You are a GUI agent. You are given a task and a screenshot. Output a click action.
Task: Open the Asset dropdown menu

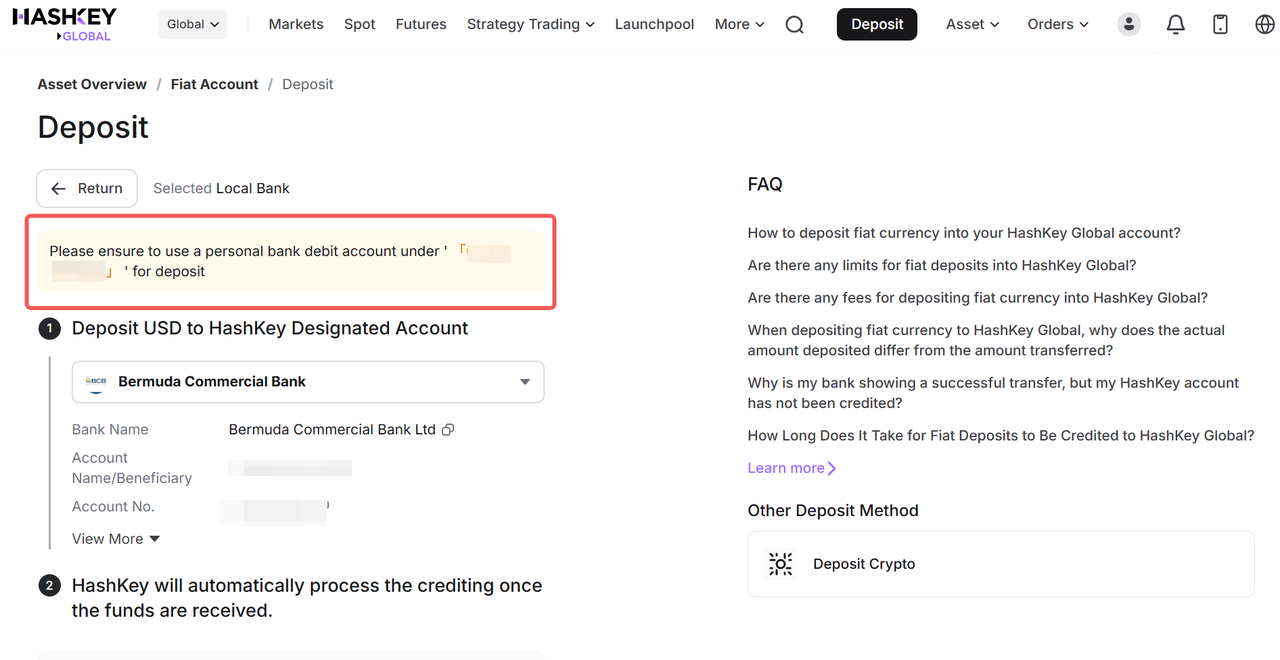click(x=972, y=24)
